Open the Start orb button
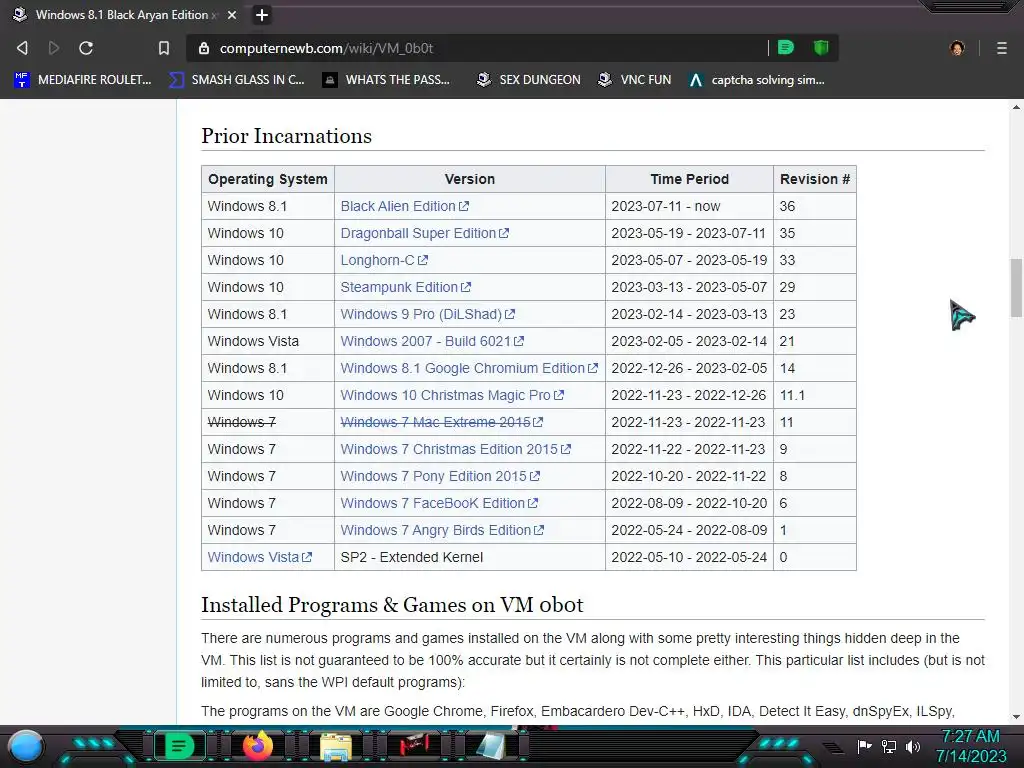 point(26,746)
